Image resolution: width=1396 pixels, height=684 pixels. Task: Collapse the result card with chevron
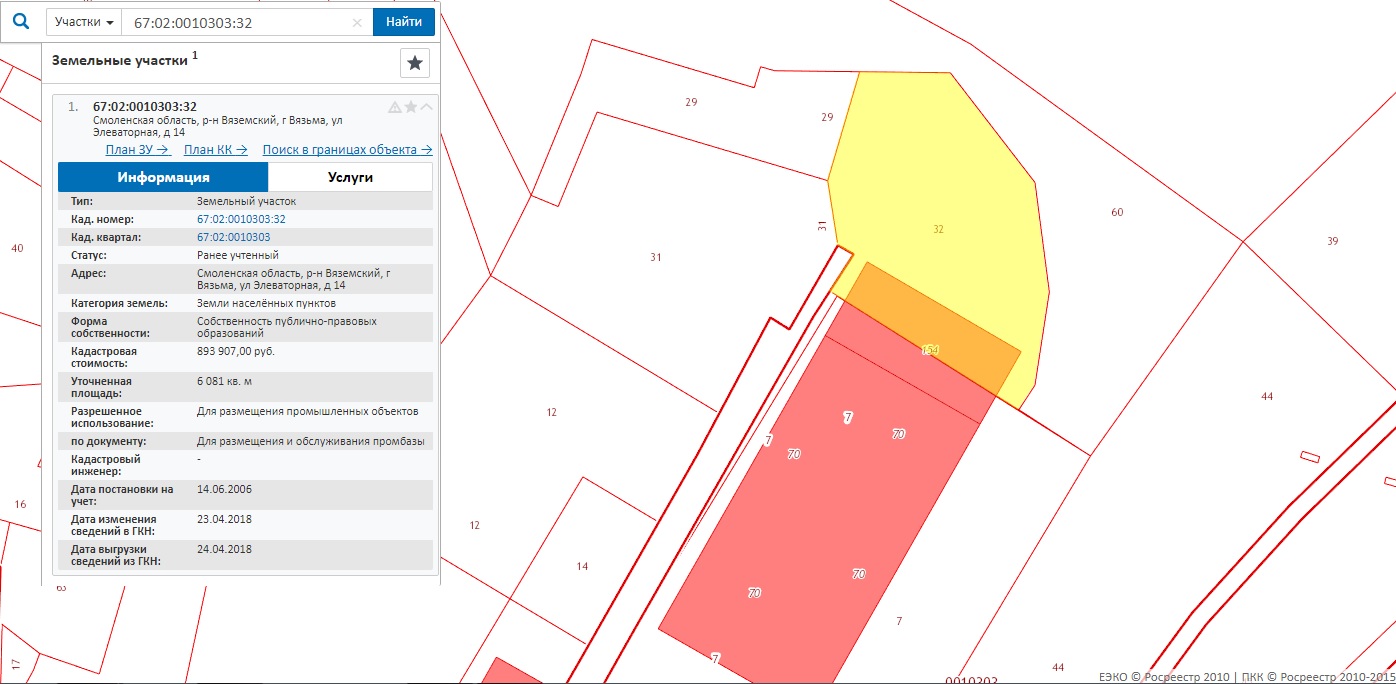point(427,107)
